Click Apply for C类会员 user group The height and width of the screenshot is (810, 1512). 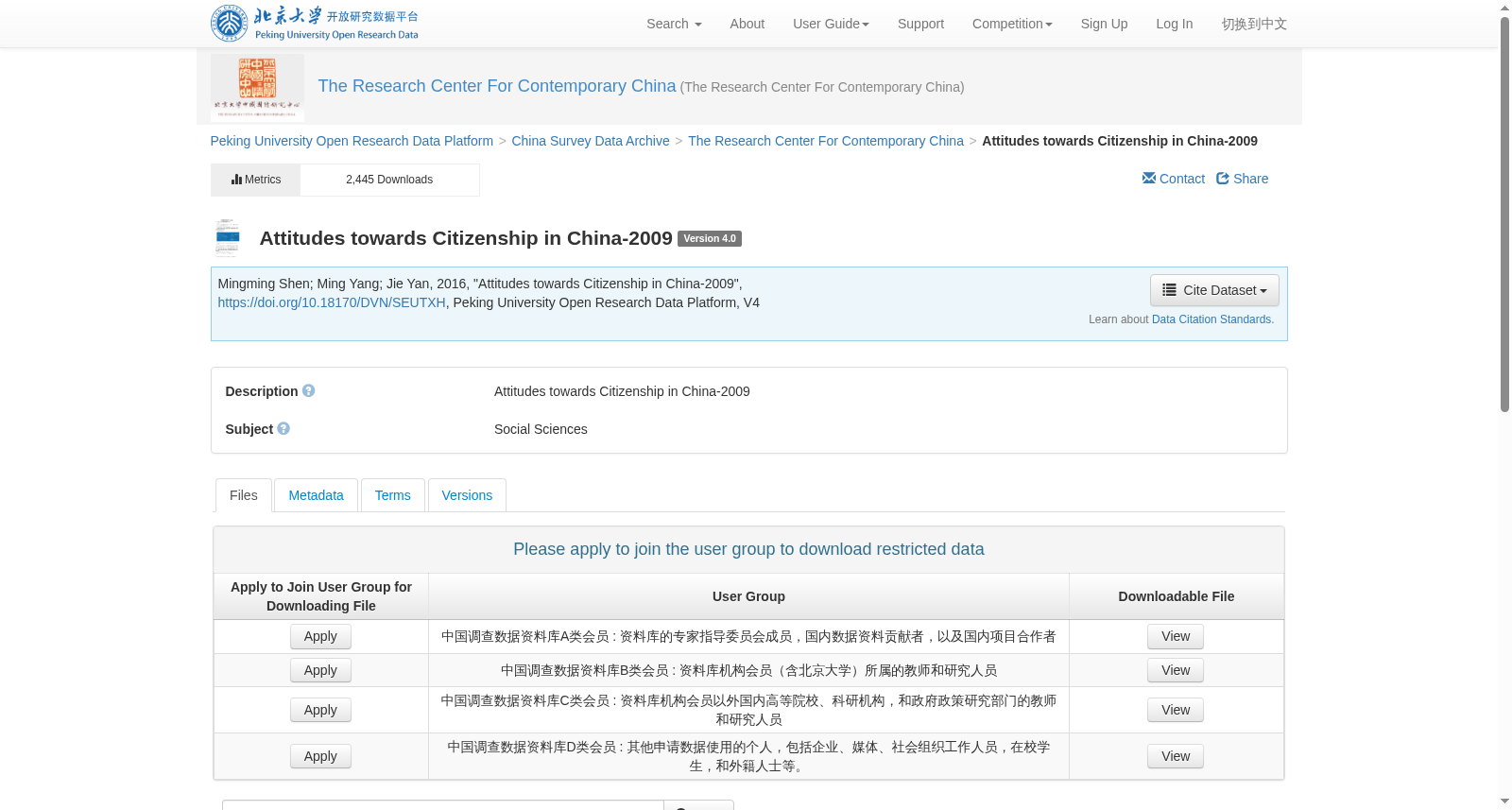320,710
